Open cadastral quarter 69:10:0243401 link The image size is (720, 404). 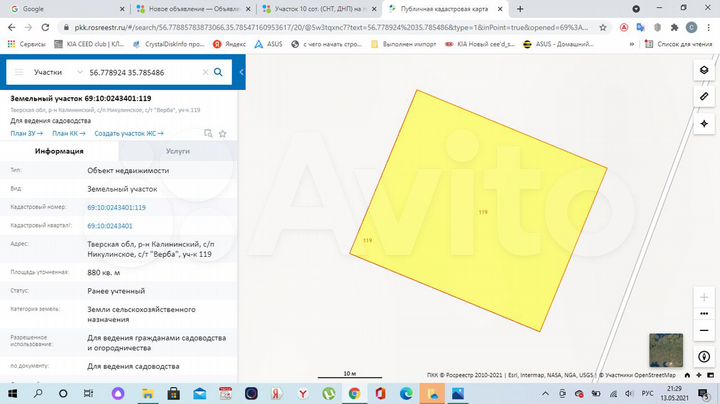(116, 226)
